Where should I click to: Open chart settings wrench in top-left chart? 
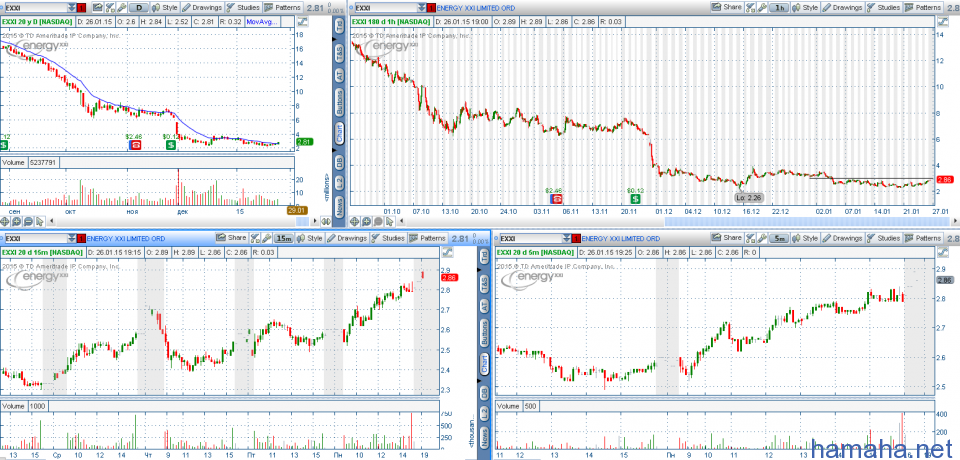(x=121, y=8)
